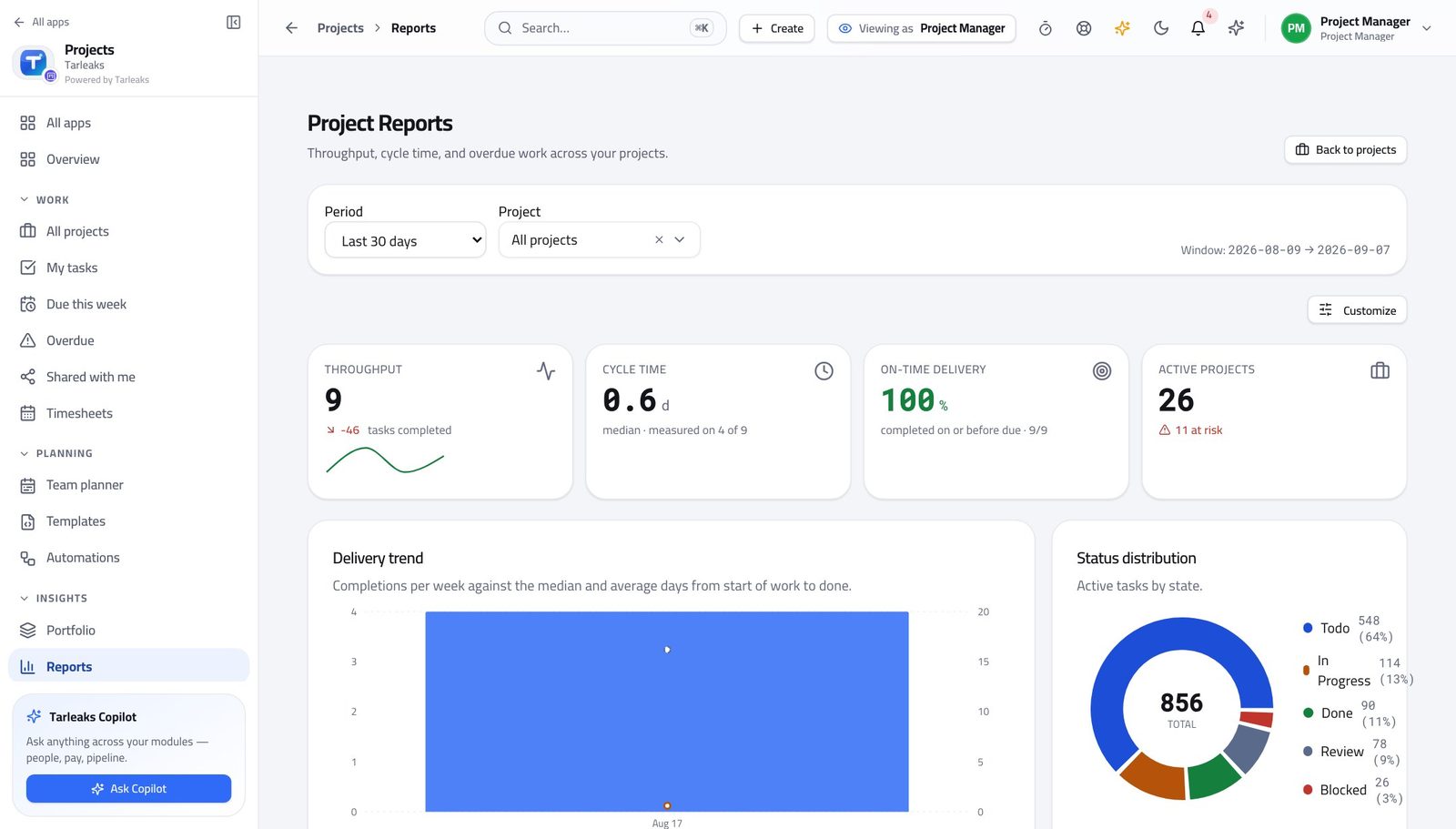Screen dimensions: 1456x829
Task: Open Due this week in the sidebar
Action: coord(129,304)
